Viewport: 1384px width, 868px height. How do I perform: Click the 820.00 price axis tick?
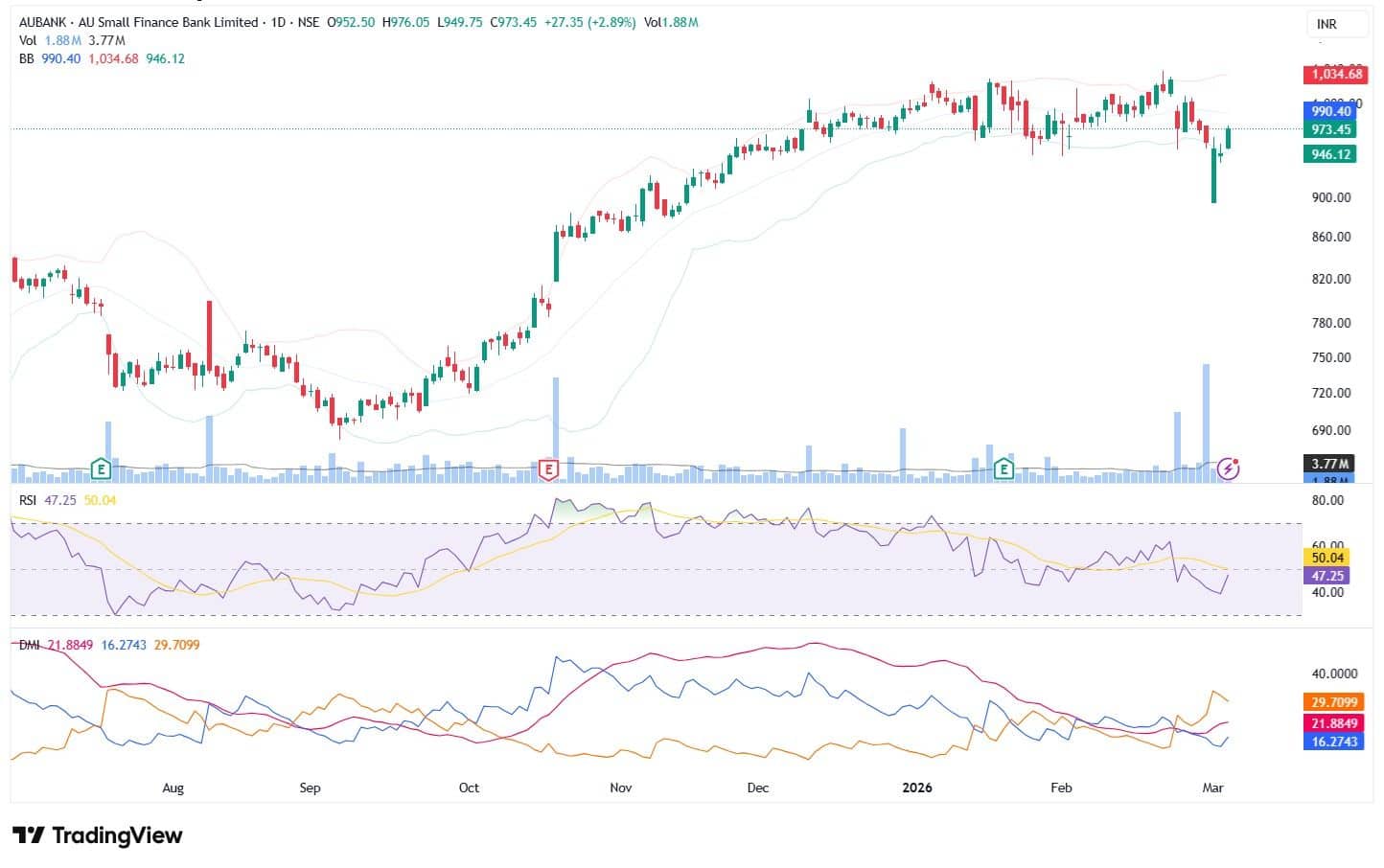pyautogui.click(x=1331, y=279)
